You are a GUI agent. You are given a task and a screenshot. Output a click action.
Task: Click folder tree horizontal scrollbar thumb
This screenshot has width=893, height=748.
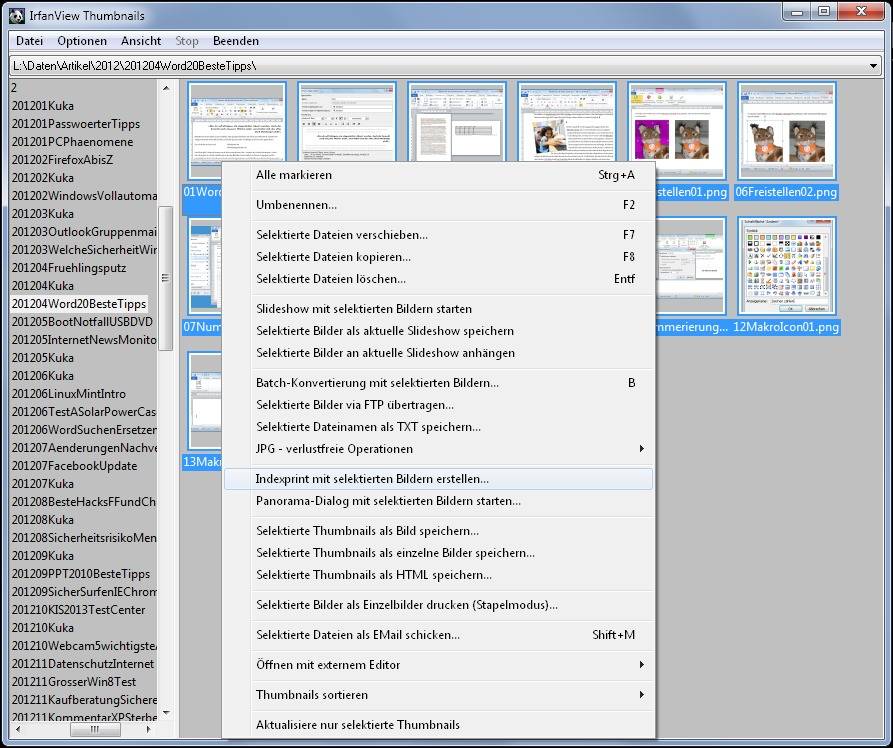95,729
